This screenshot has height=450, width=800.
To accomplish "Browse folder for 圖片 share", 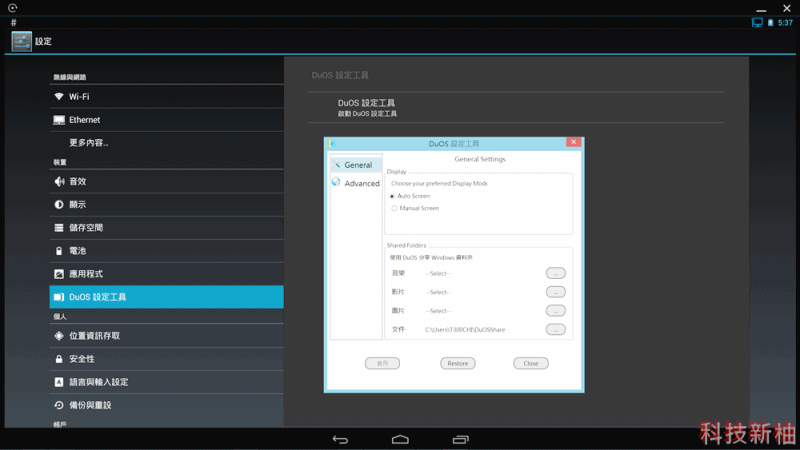I will click(x=556, y=311).
